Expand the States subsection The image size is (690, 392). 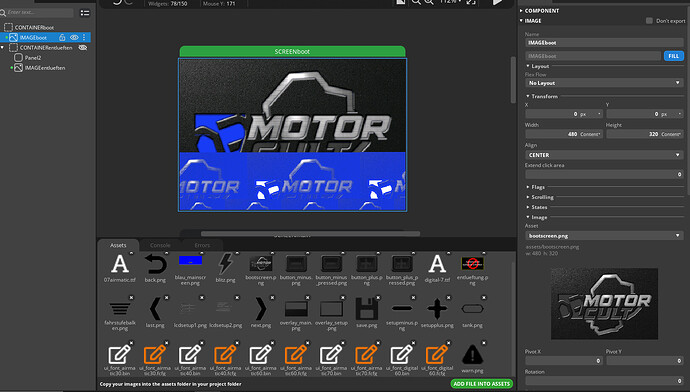coord(528,207)
